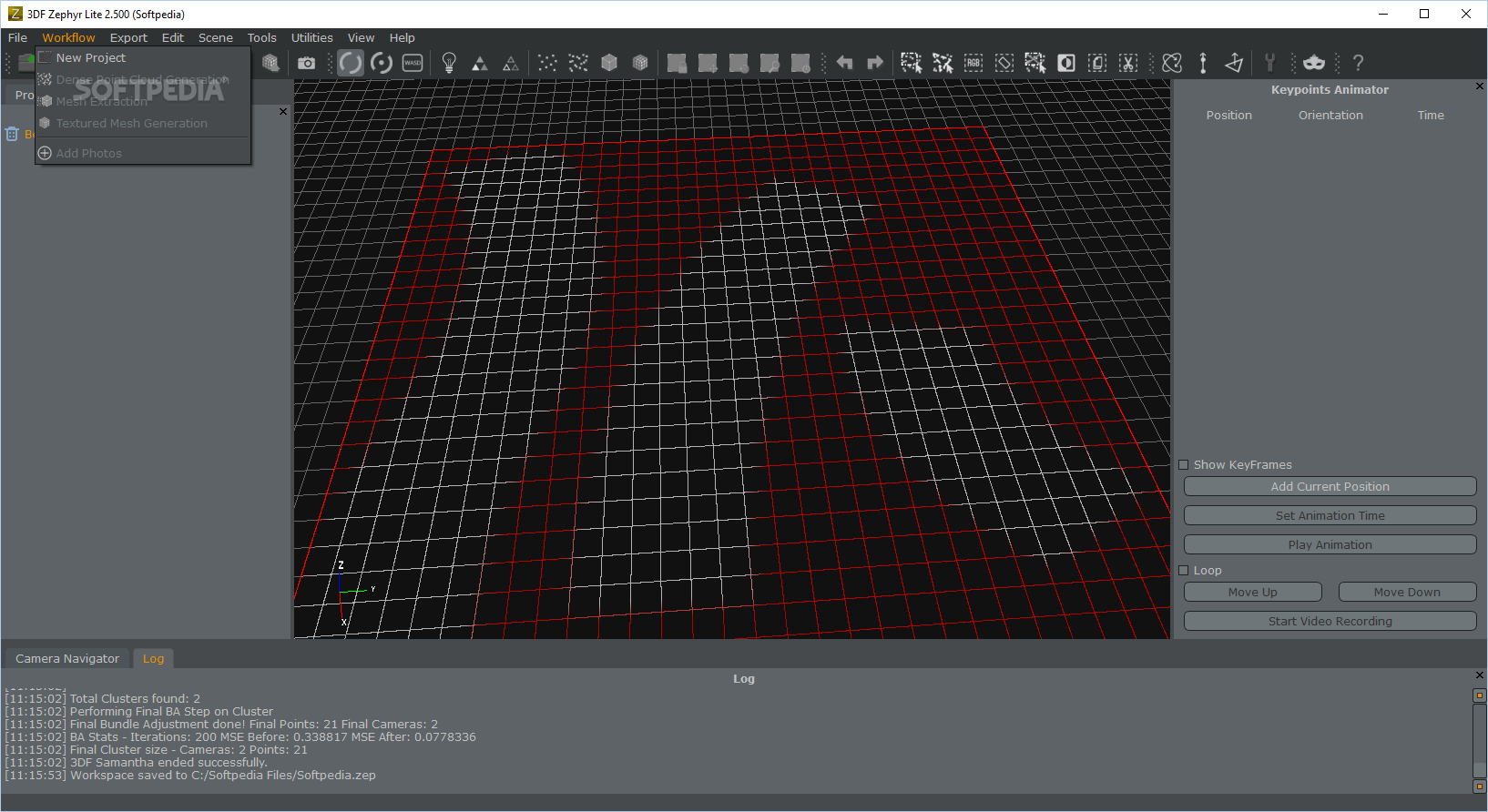
Task: Click the solid triangles camera display icon
Action: (480, 63)
